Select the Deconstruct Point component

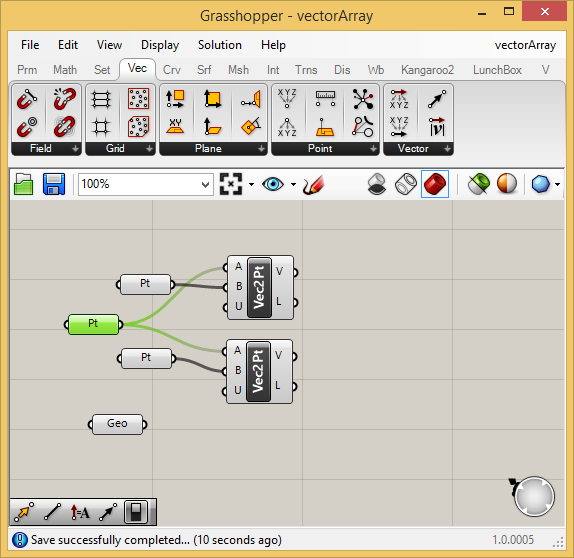click(287, 126)
